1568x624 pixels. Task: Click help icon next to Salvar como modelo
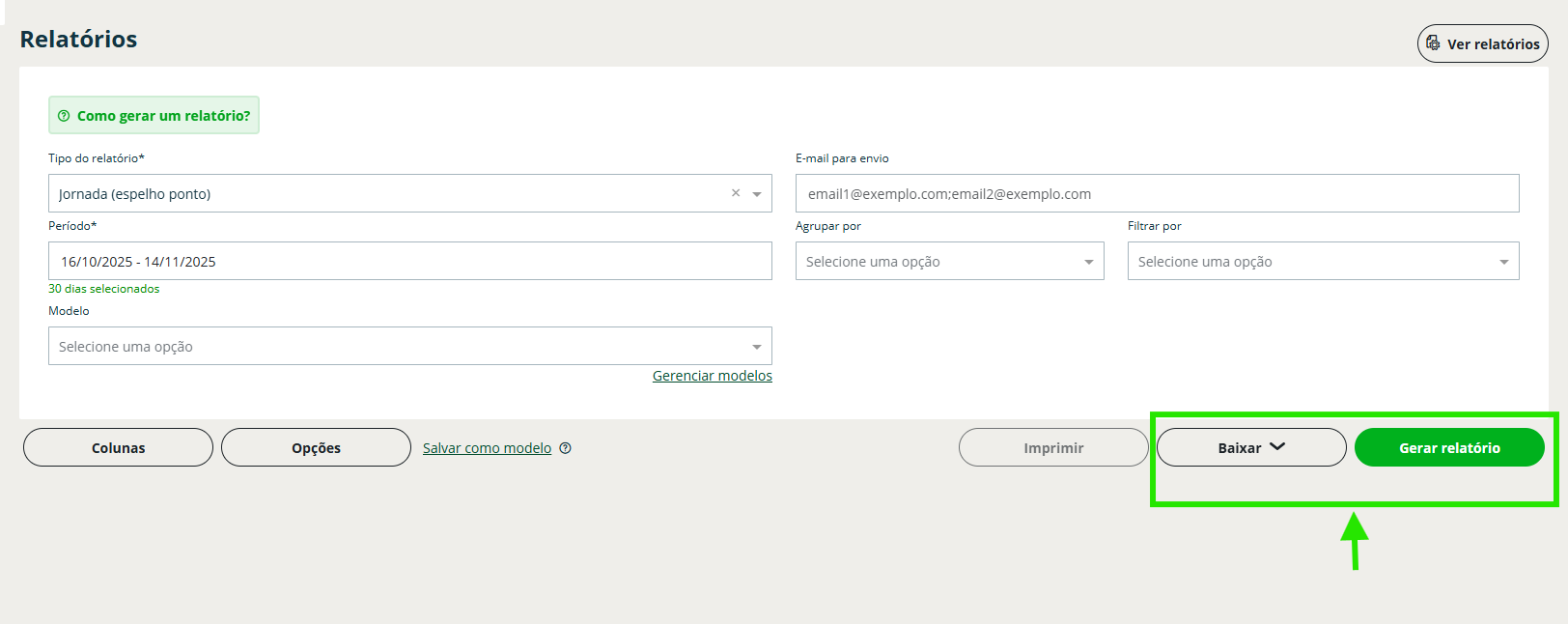(x=566, y=448)
